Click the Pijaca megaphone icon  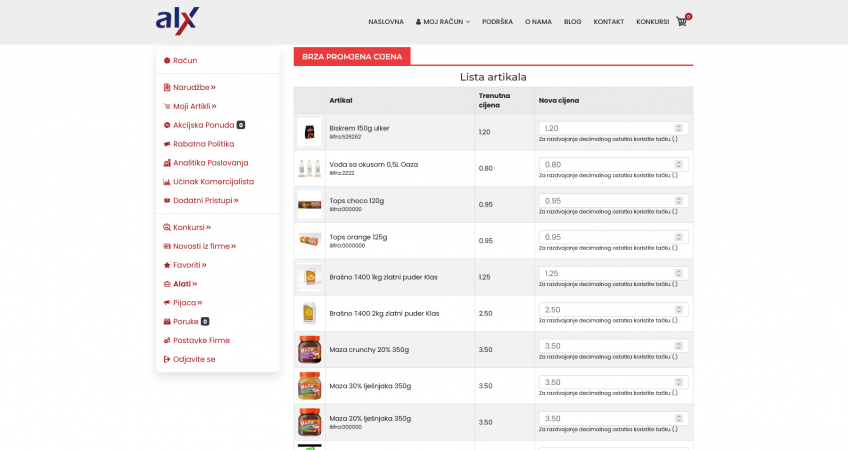click(x=167, y=303)
